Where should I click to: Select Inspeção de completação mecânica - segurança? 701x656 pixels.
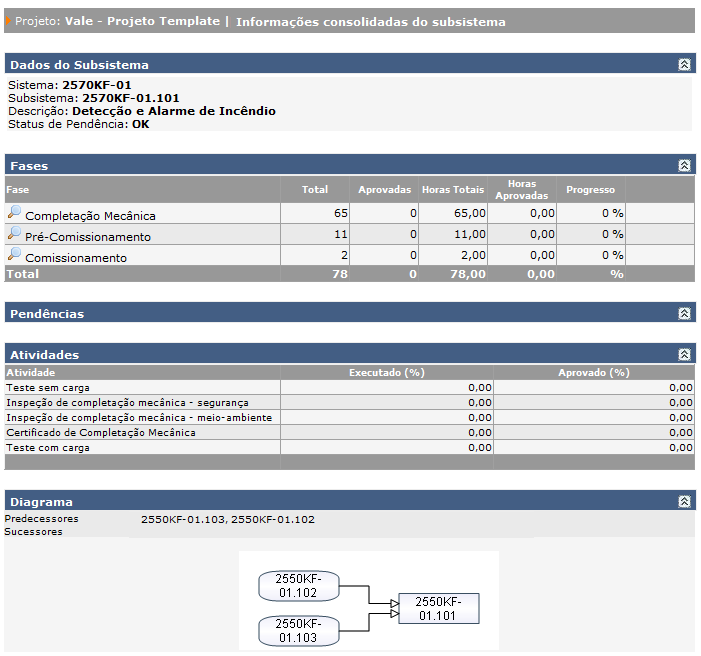pyautogui.click(x=127, y=402)
